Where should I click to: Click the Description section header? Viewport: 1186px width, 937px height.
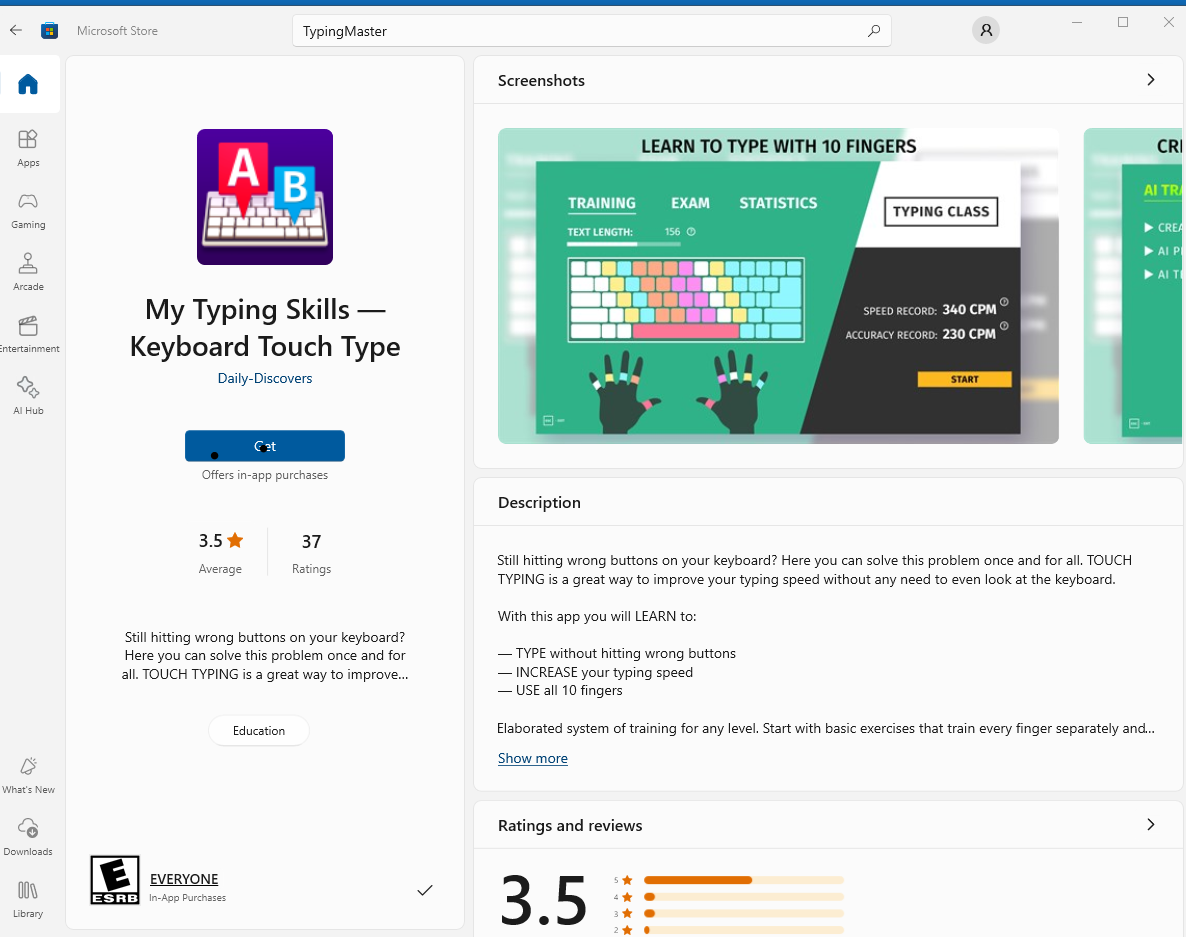tap(539, 502)
